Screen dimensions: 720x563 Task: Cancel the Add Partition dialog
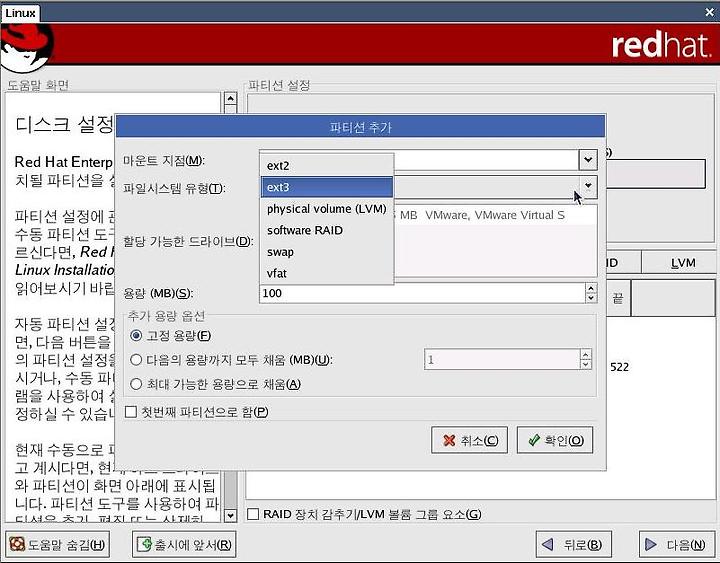(x=469, y=440)
